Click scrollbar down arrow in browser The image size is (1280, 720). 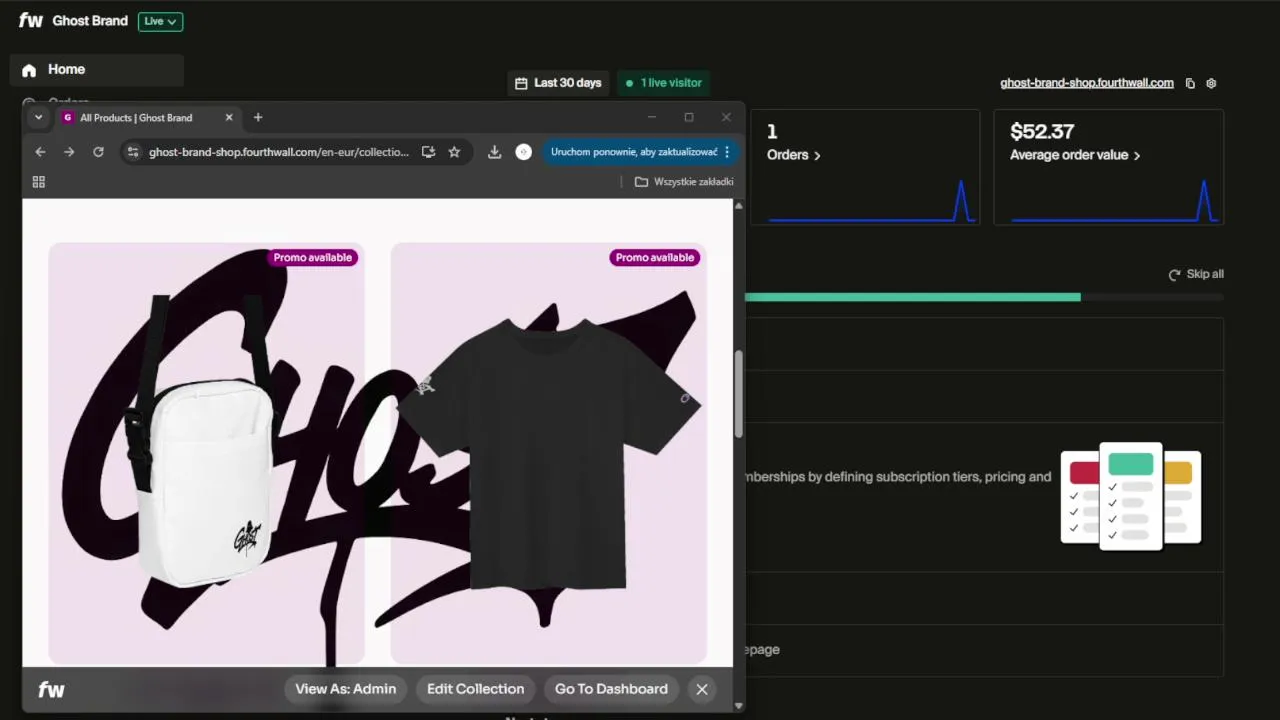739,706
